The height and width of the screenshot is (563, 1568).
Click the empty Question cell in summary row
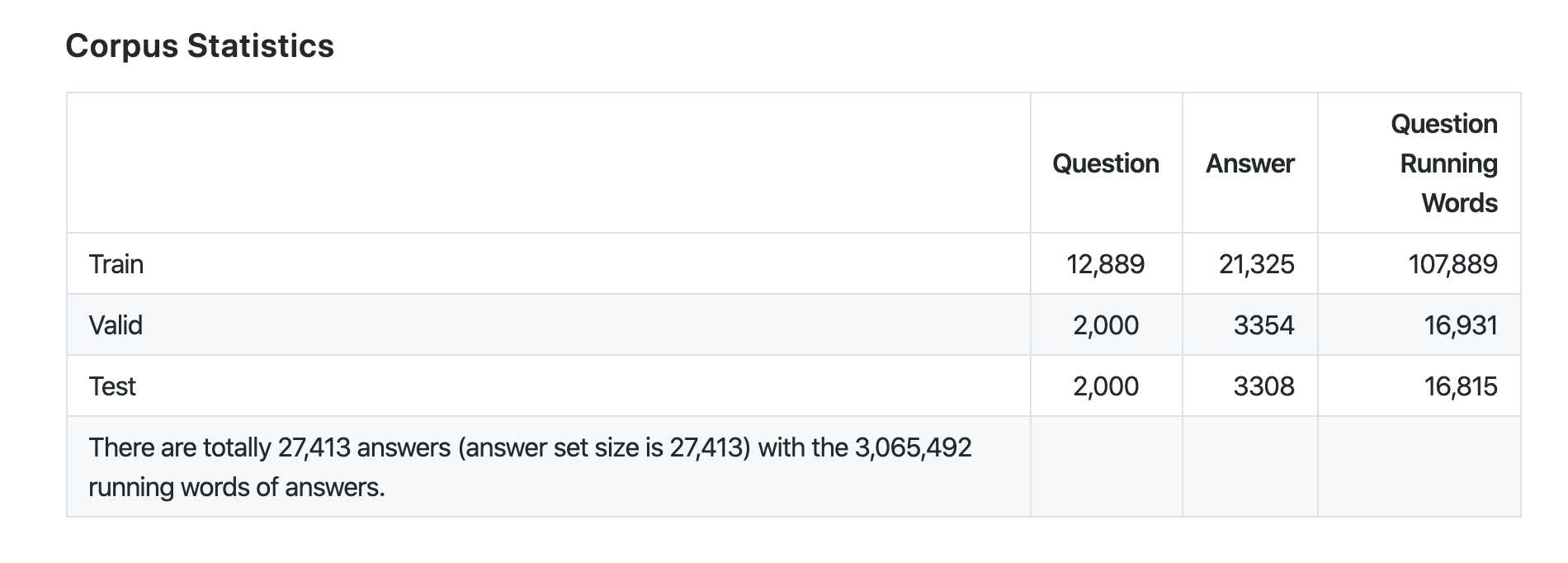point(1106,466)
